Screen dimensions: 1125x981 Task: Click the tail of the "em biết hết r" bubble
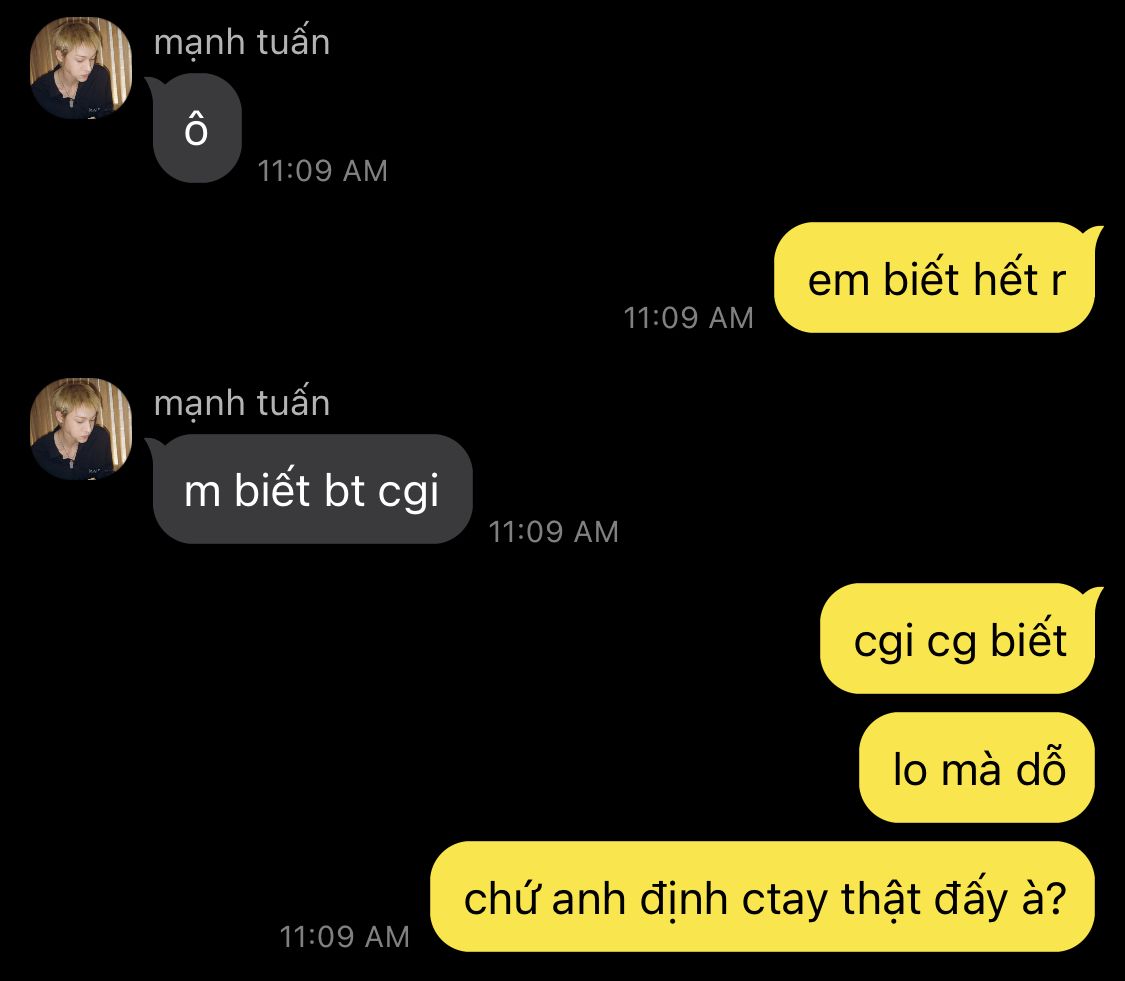coord(1094,235)
